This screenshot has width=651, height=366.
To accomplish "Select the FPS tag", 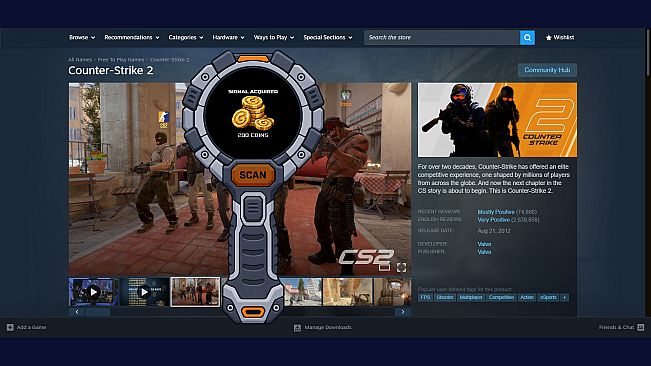I will pyautogui.click(x=425, y=298).
